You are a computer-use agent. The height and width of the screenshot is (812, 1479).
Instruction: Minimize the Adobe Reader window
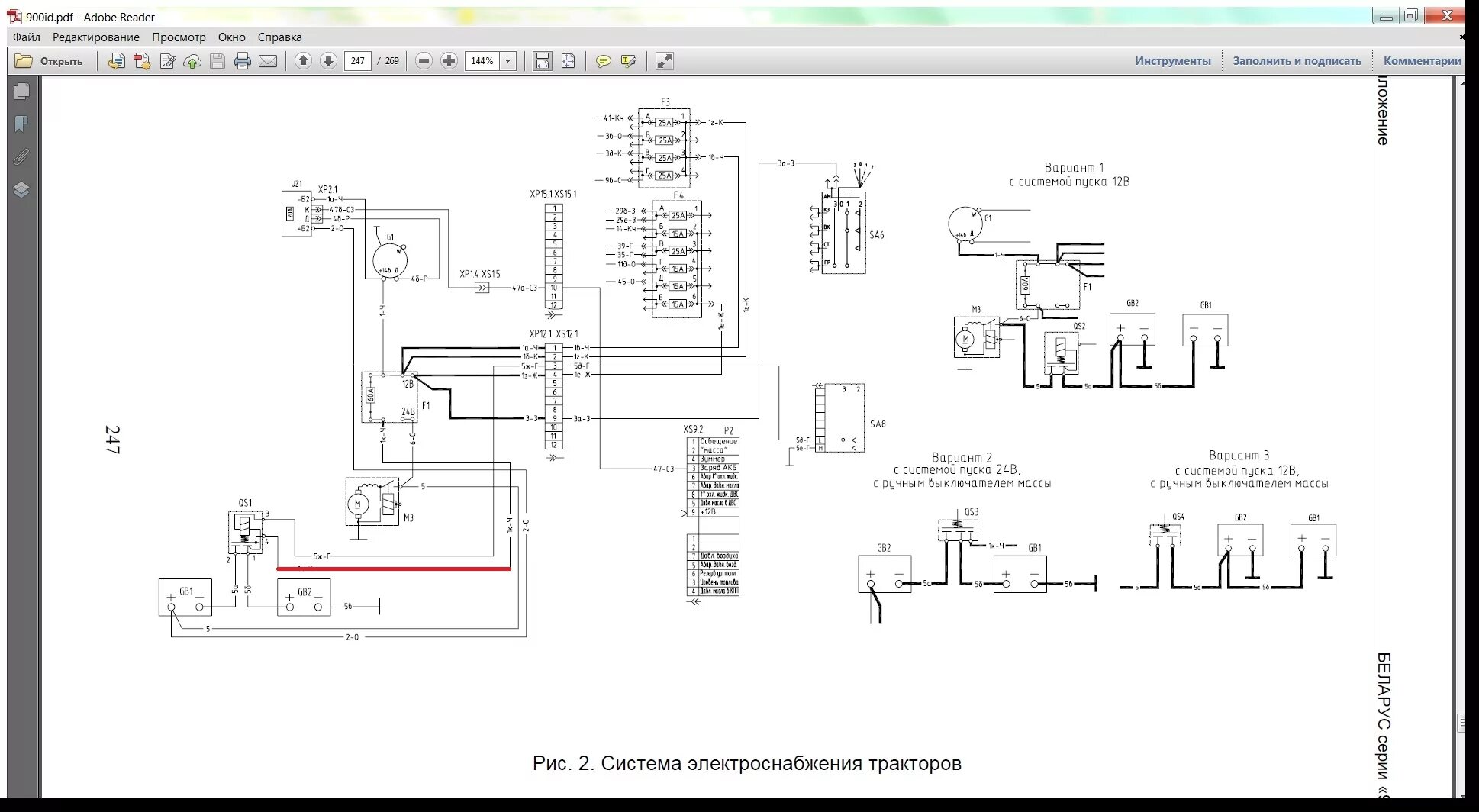1386,15
